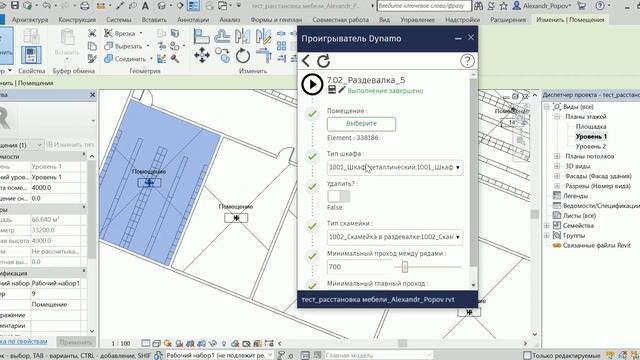Open the Autodesk App Store cart icon

click(582, 6)
